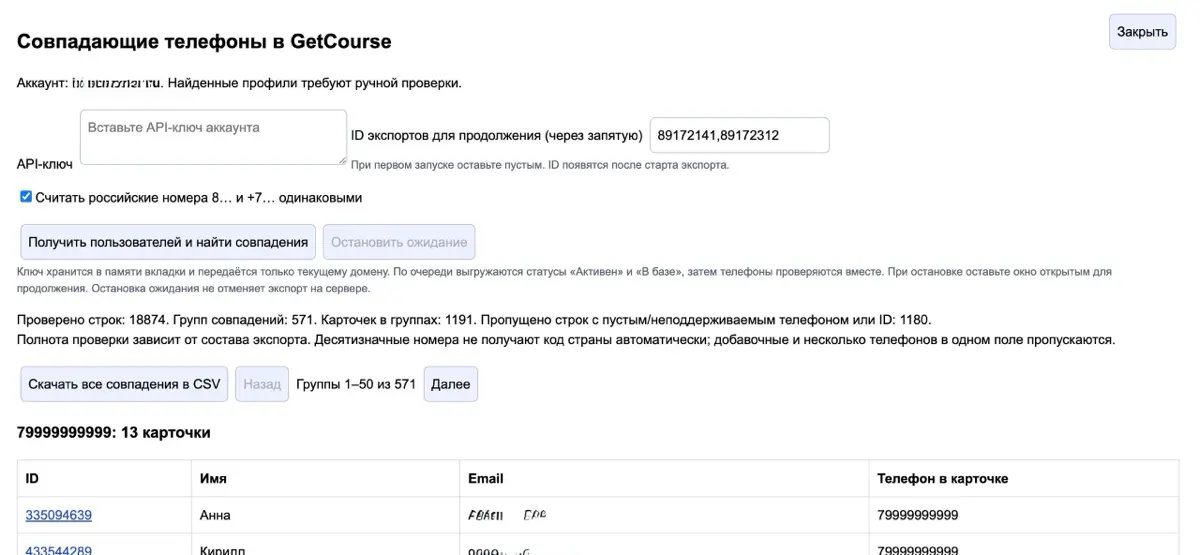Click the Email column header

point(664,478)
